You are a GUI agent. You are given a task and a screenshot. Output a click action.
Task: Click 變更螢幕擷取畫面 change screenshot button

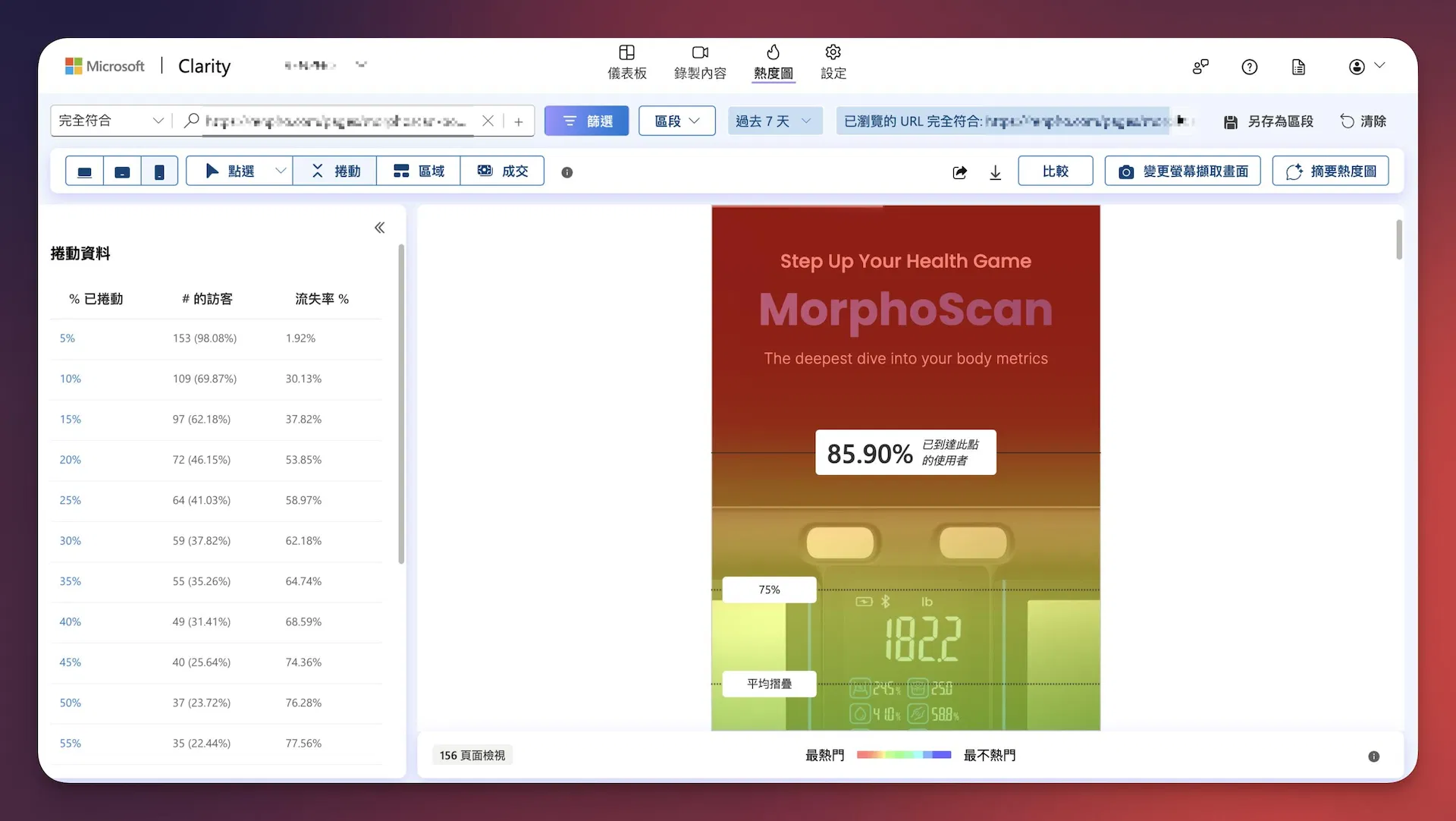tap(1182, 171)
